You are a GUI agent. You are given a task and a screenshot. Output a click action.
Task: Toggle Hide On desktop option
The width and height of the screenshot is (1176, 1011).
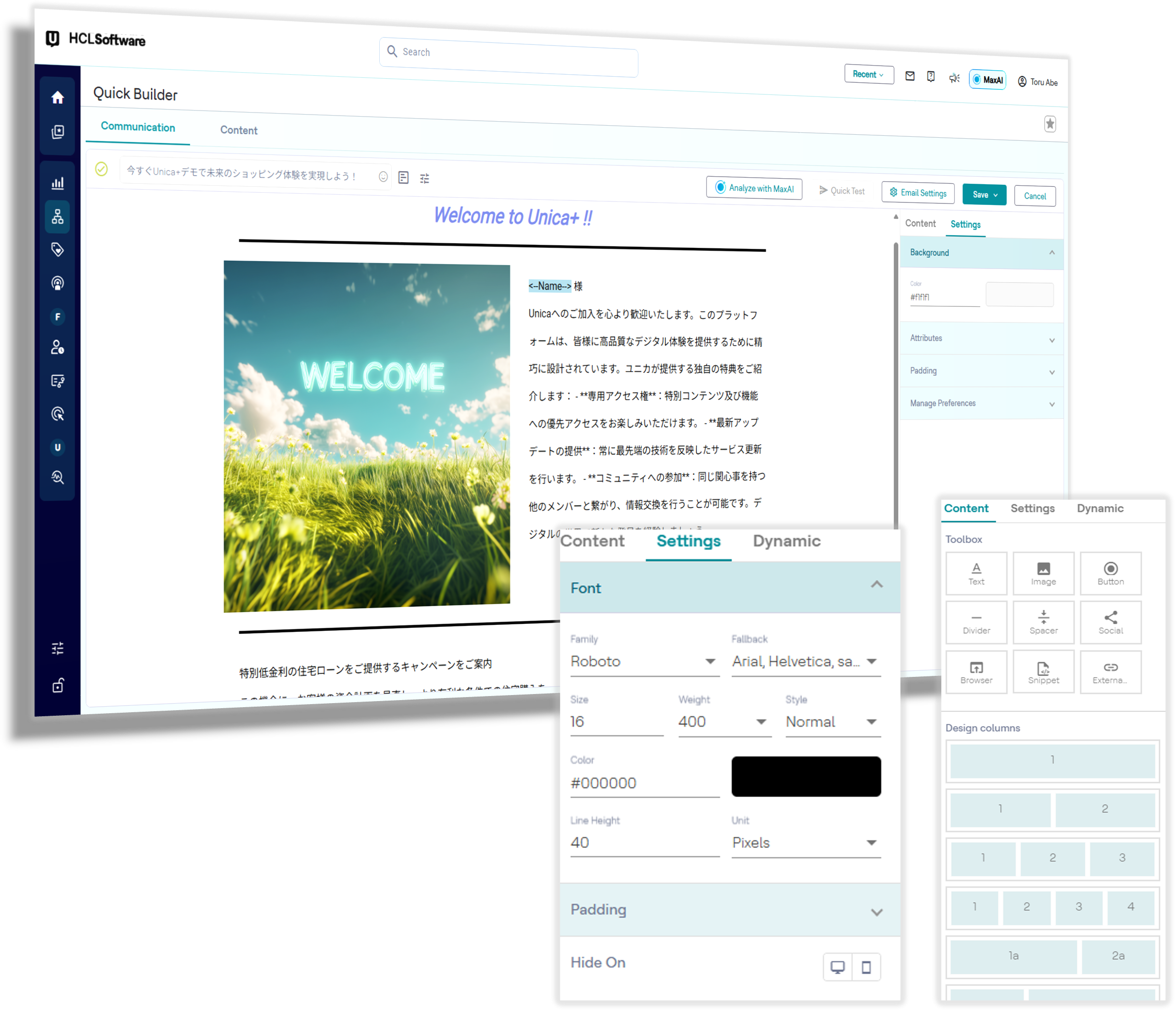click(837, 967)
